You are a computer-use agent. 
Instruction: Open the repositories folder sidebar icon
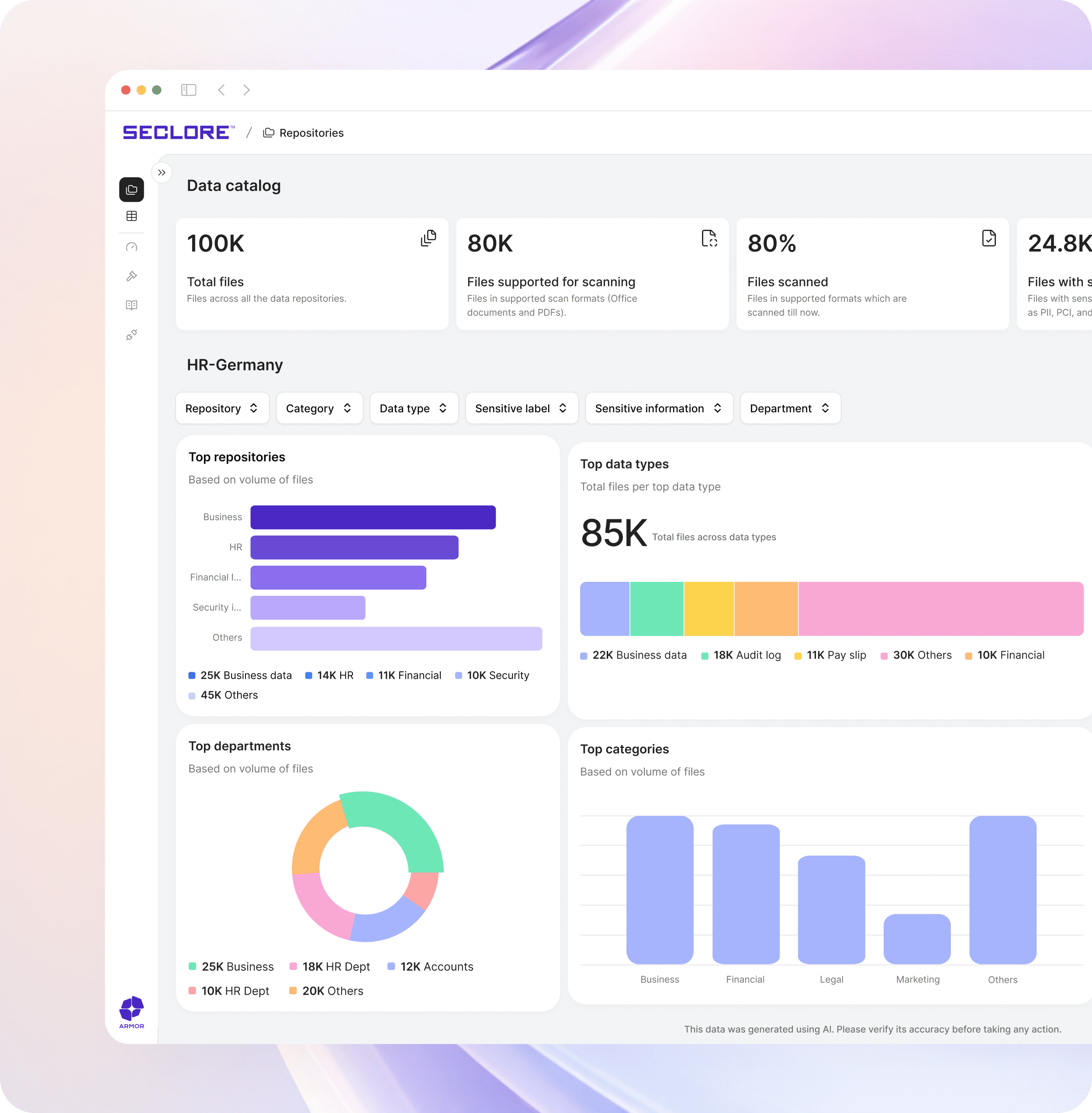coord(131,189)
